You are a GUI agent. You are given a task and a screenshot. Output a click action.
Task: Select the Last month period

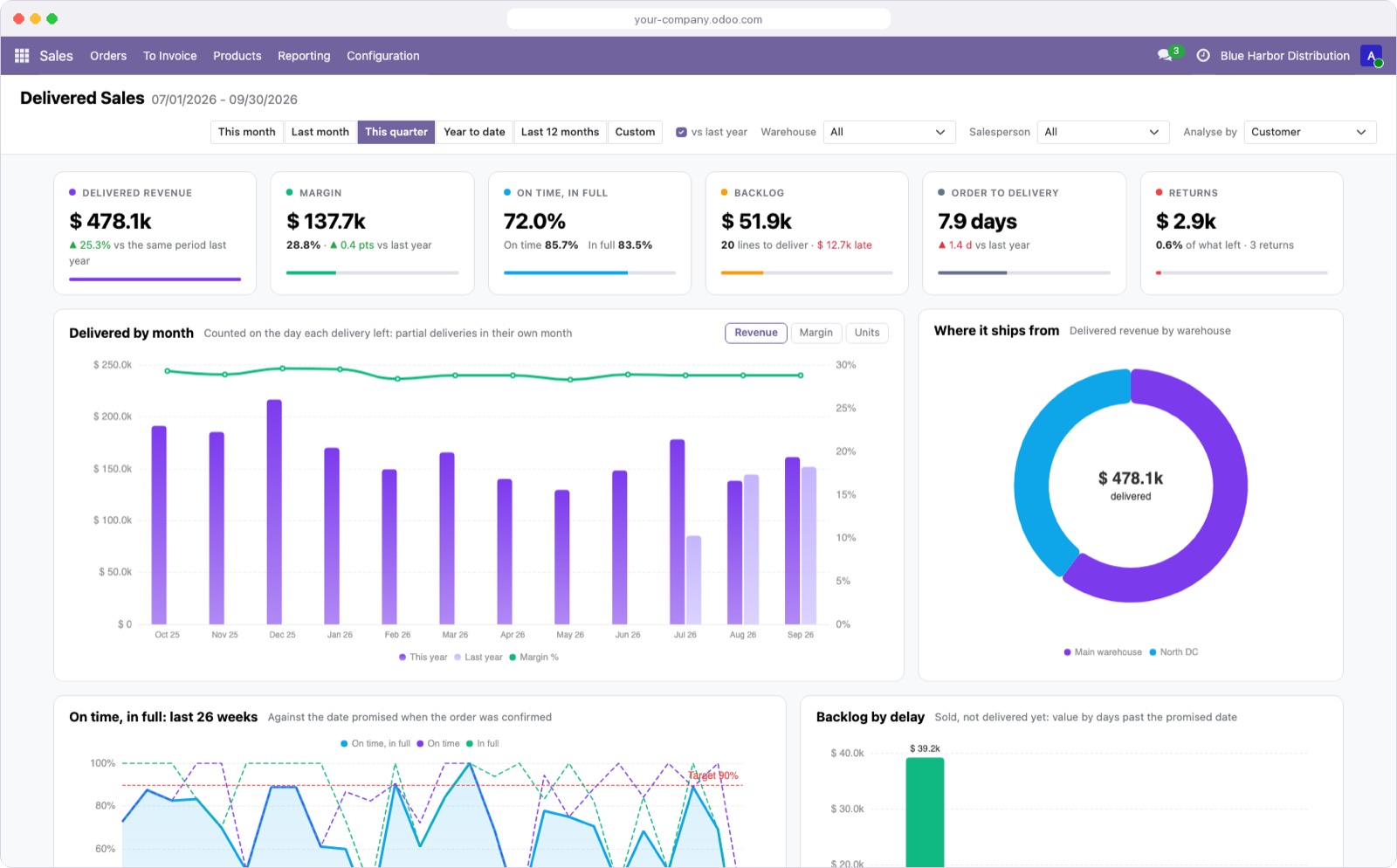tap(320, 132)
